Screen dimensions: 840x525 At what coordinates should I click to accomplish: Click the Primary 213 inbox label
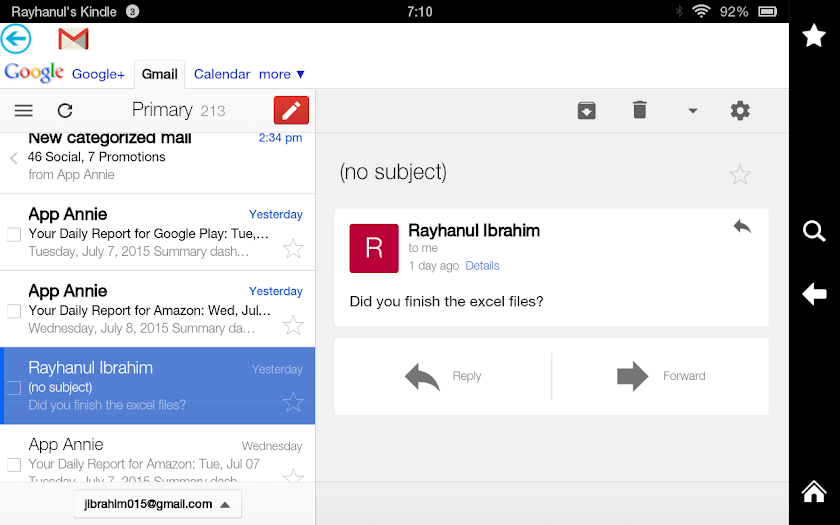178,110
